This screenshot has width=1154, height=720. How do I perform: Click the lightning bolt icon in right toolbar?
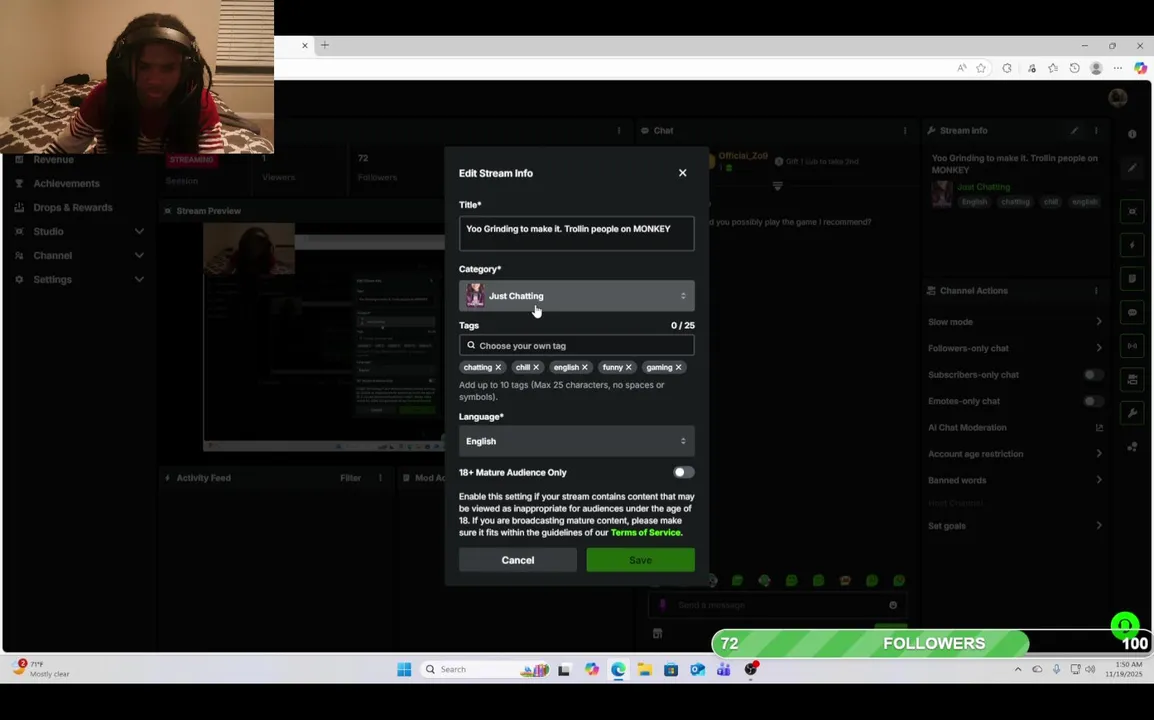[x=1132, y=245]
